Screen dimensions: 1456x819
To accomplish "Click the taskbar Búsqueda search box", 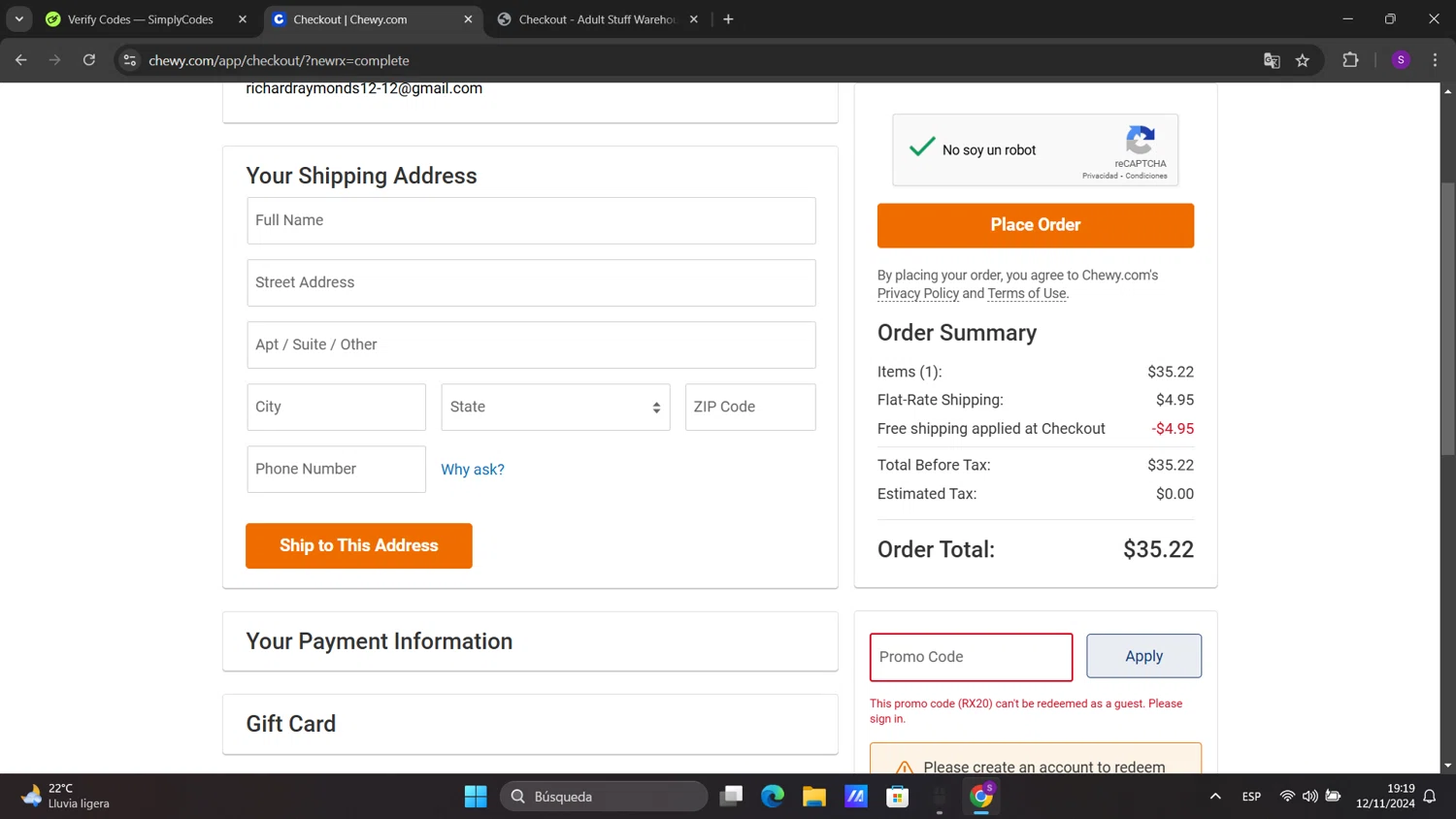I will [x=604, y=797].
